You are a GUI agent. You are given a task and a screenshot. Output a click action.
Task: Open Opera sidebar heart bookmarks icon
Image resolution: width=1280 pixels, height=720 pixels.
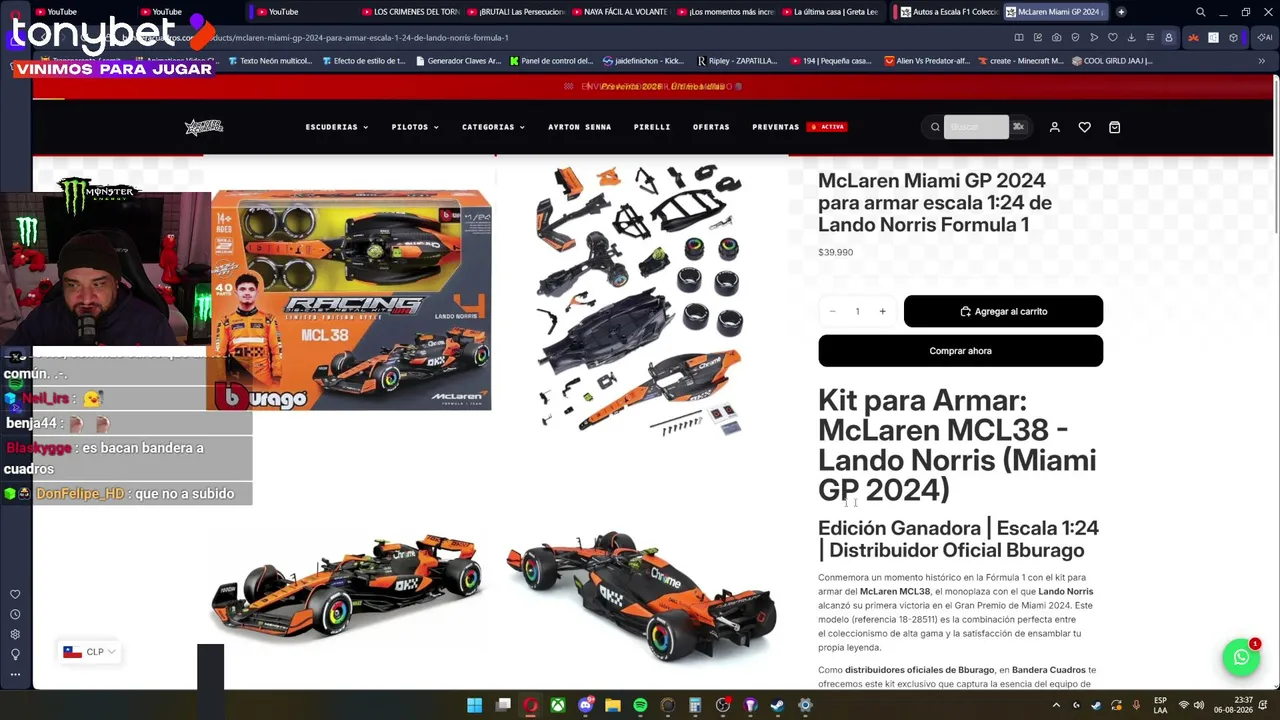[x=15, y=594]
